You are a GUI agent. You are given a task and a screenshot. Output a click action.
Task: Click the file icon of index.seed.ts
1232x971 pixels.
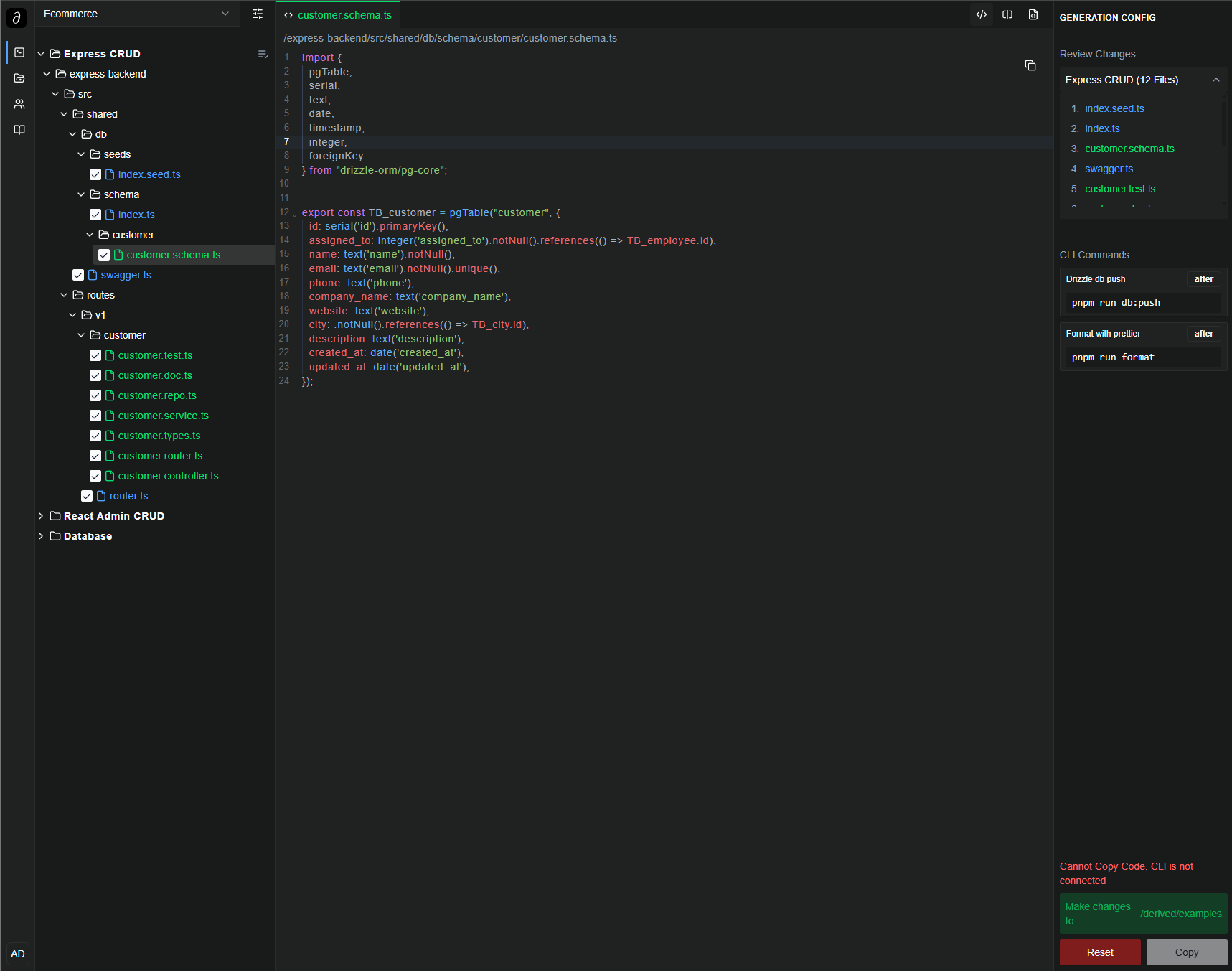point(110,174)
